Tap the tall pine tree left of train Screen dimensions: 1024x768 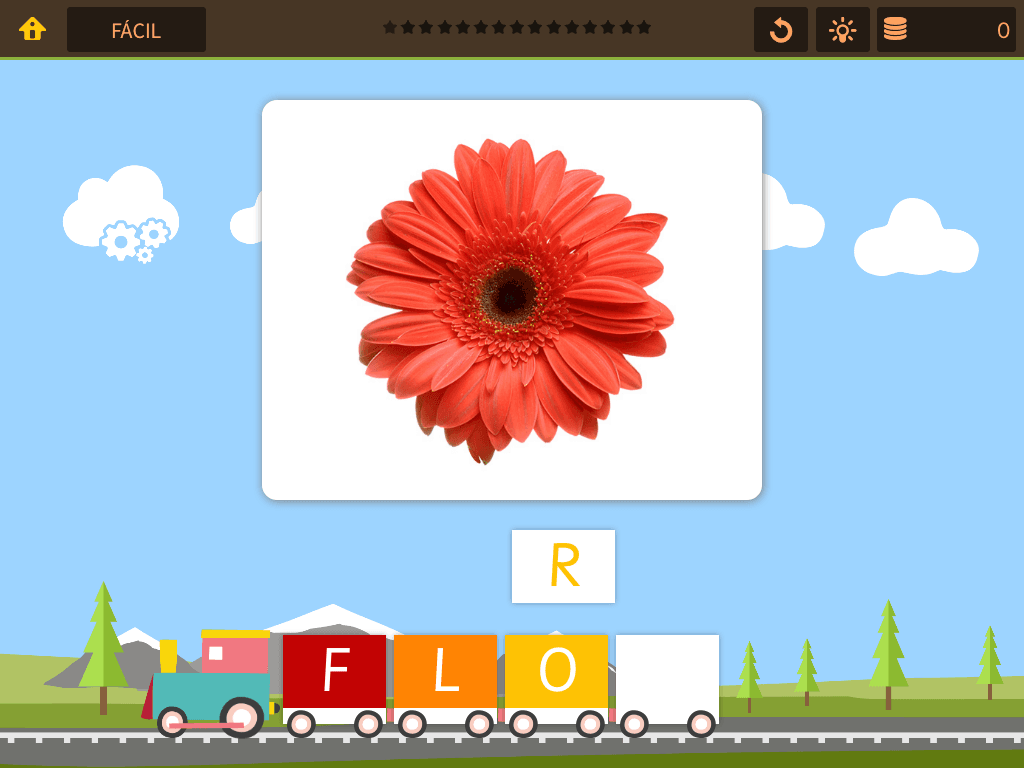click(103, 645)
